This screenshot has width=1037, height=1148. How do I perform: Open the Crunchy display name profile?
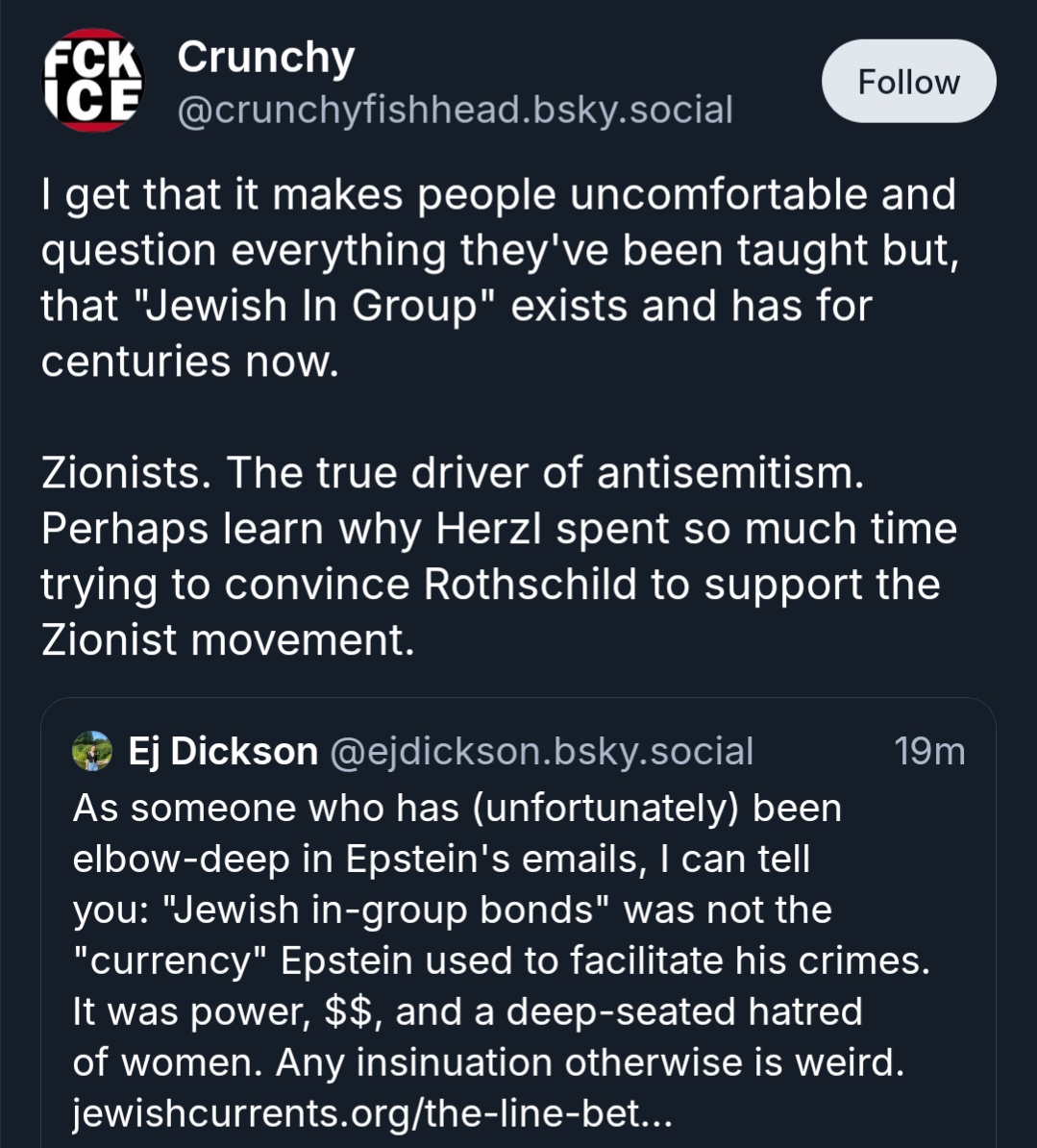coord(265,58)
